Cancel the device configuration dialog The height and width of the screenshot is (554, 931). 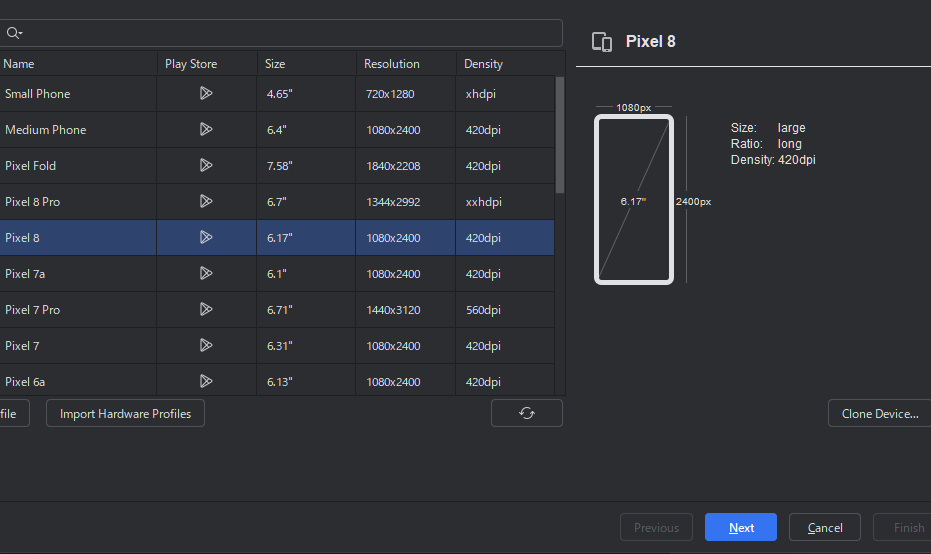coord(825,527)
